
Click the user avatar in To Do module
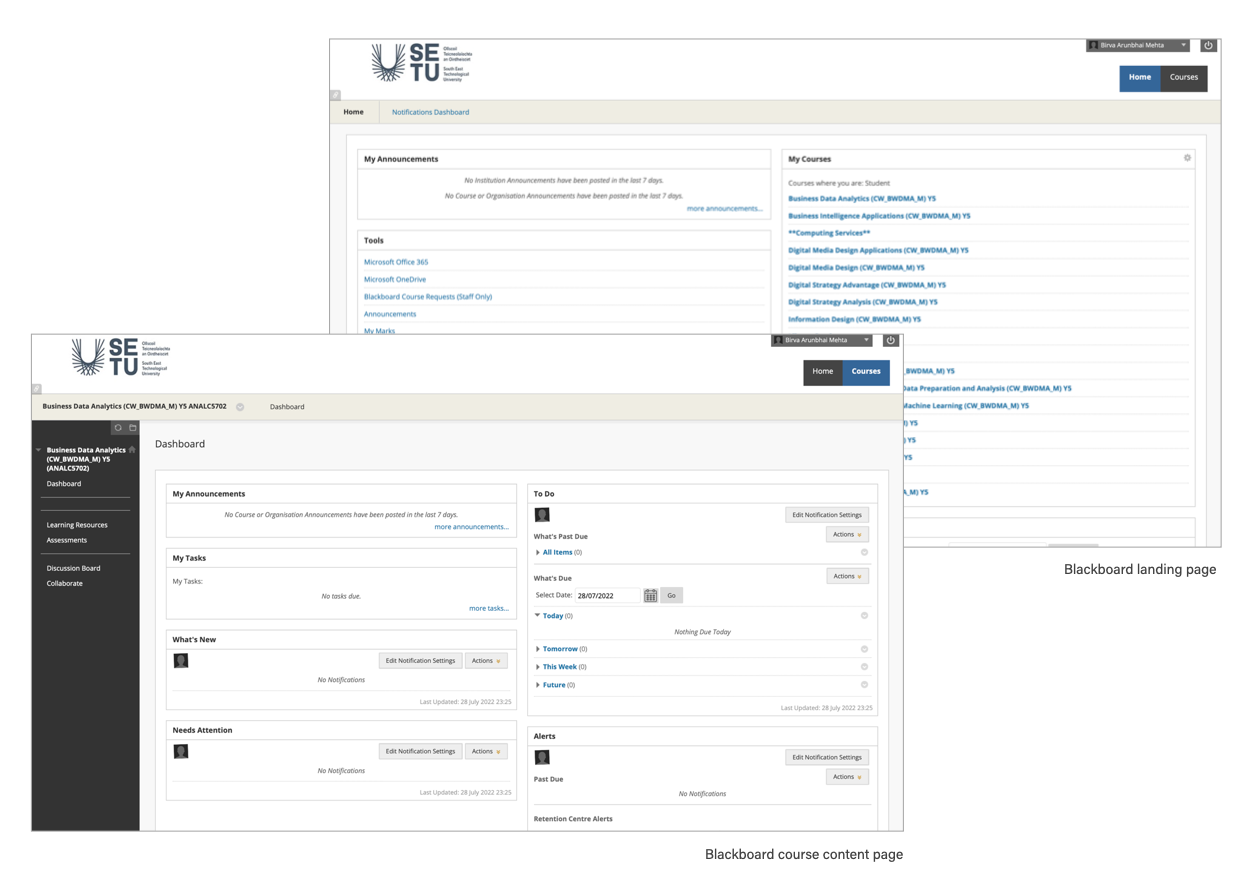[542, 515]
